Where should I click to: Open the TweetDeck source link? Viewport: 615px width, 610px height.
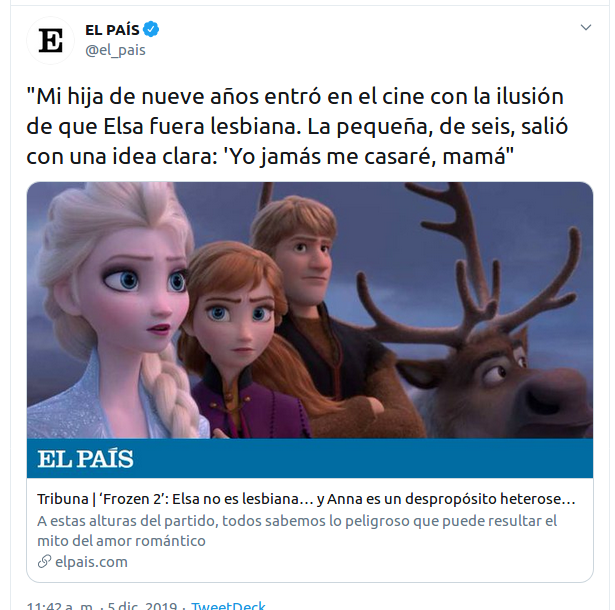[228, 605]
